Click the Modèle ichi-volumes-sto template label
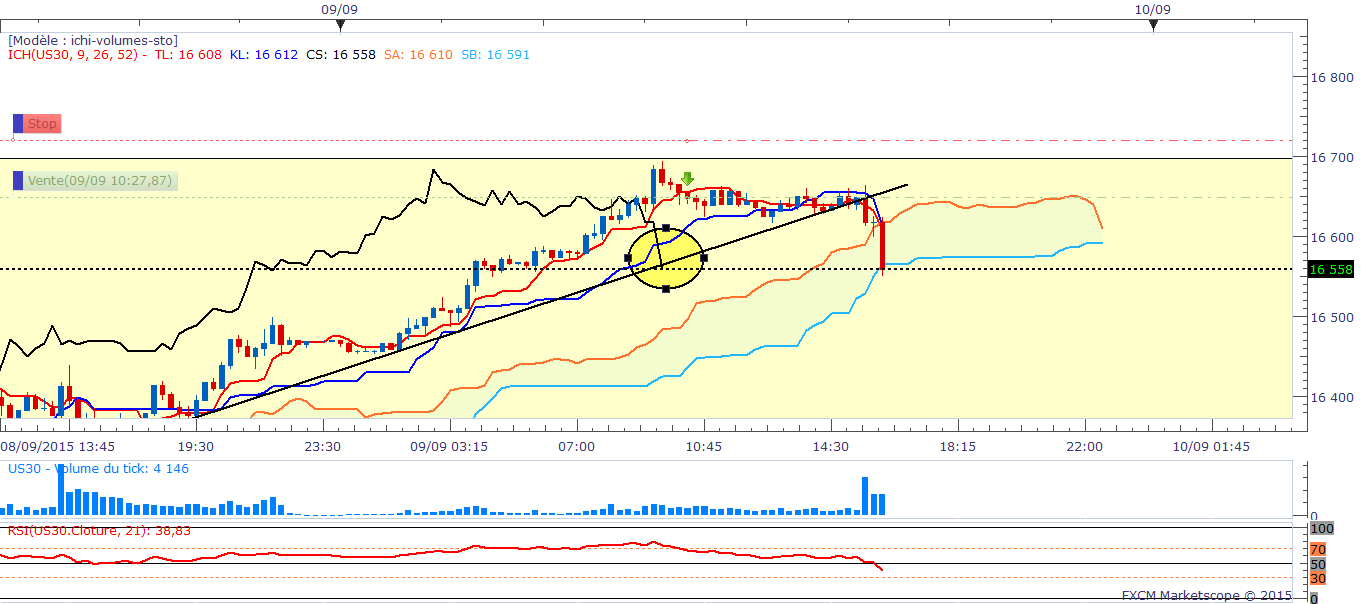This screenshot has height=604, width=1365. pyautogui.click(x=93, y=40)
